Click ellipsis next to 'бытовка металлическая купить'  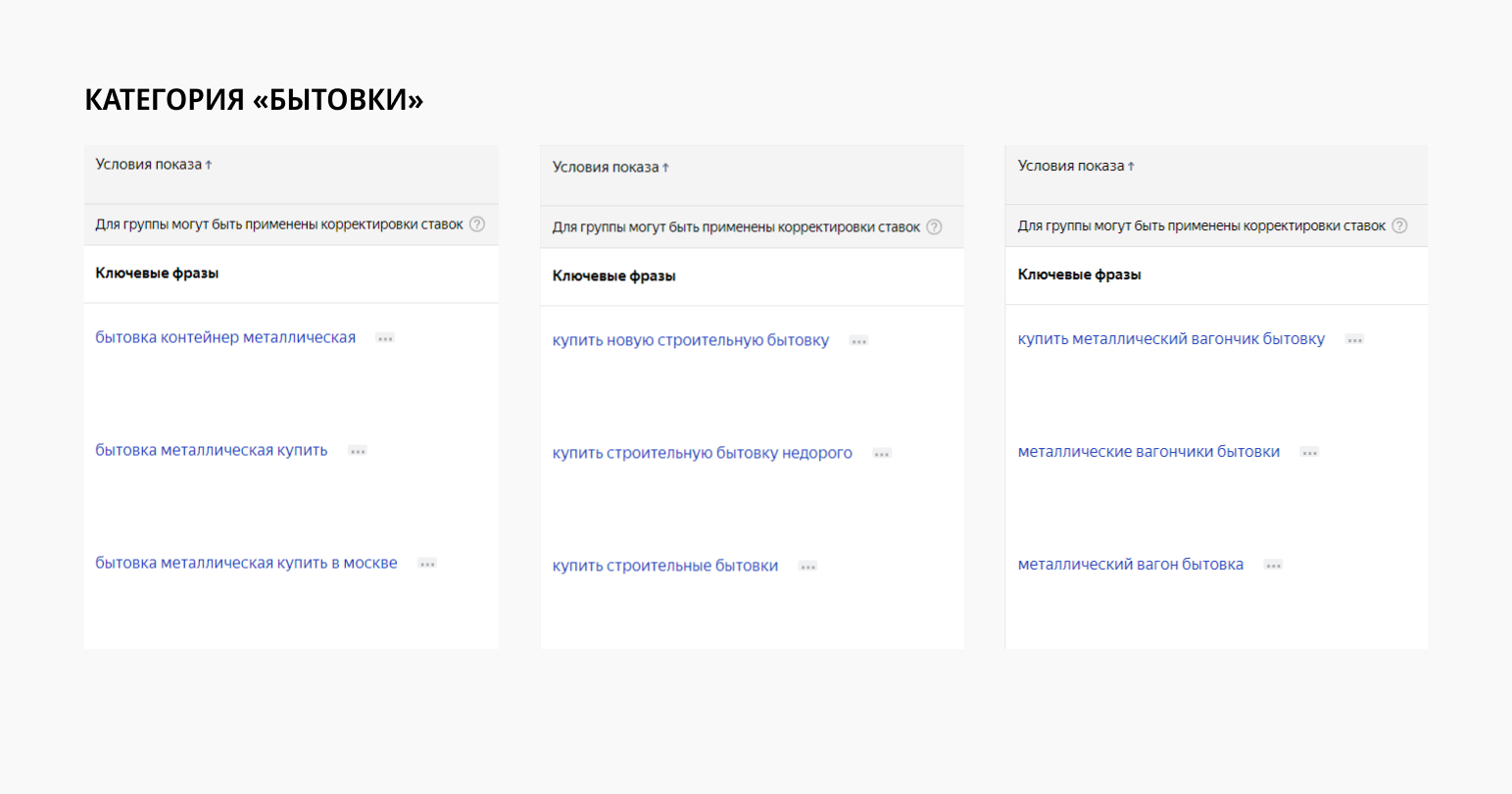coord(358,451)
